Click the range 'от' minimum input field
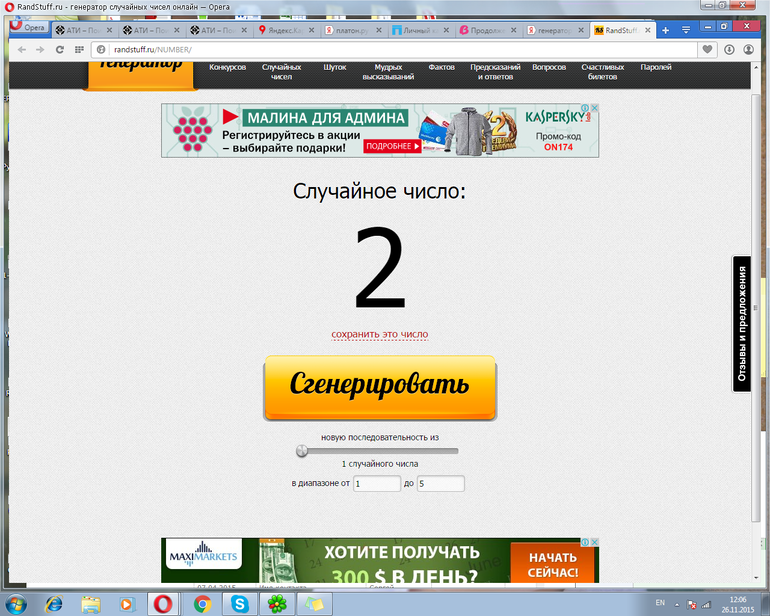770x616 pixels. click(x=376, y=484)
